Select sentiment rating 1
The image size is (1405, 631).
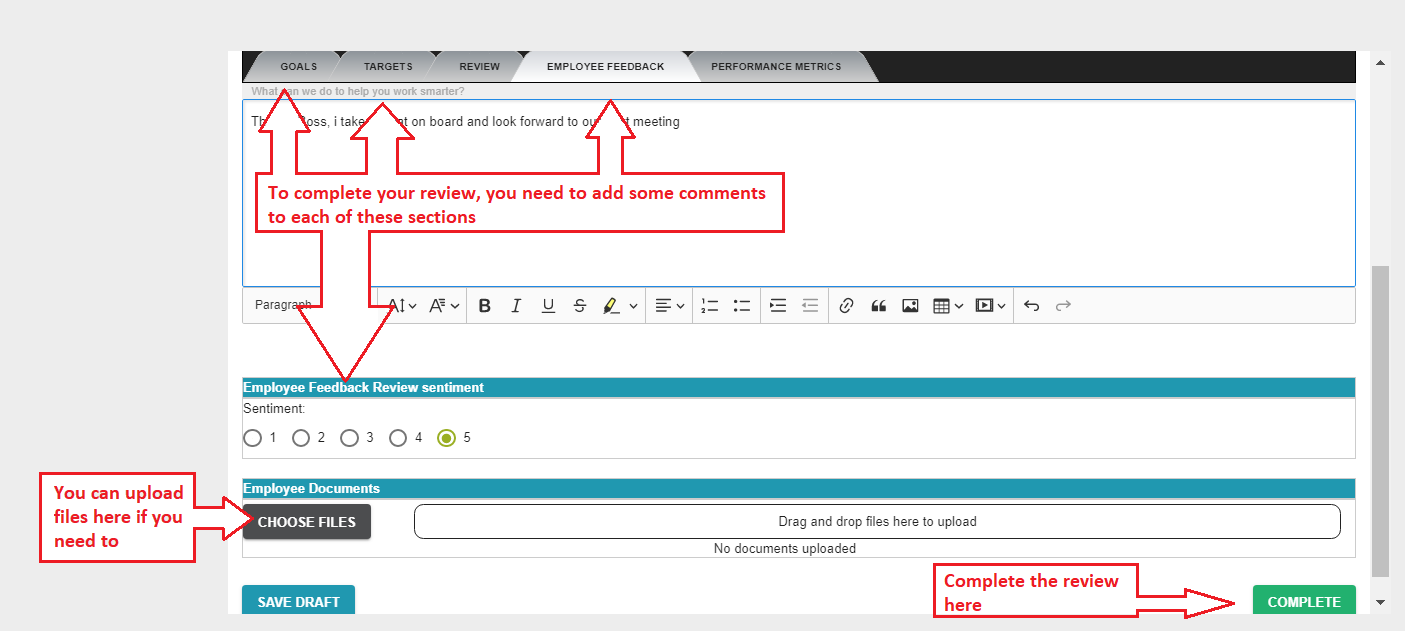click(x=252, y=438)
